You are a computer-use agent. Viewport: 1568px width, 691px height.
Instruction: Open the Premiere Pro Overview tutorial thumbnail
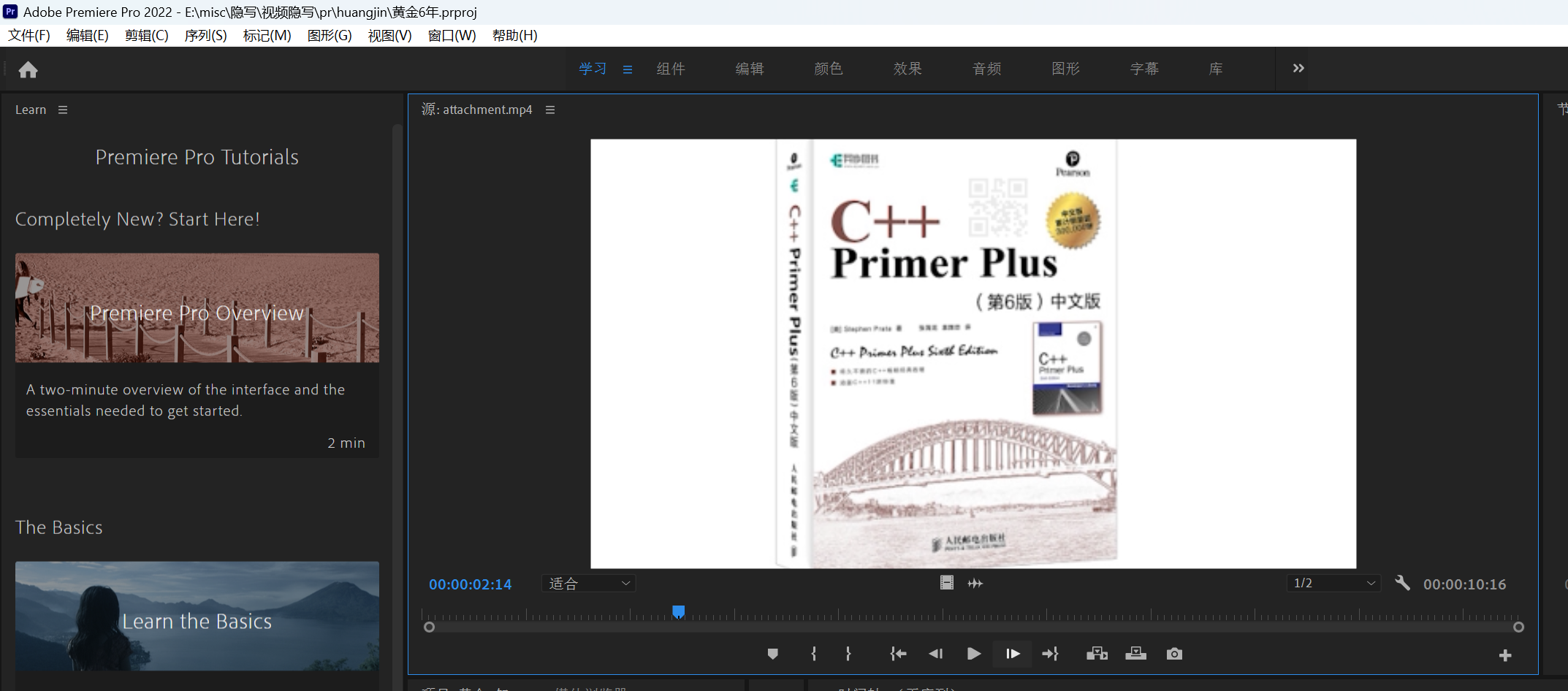coord(197,308)
